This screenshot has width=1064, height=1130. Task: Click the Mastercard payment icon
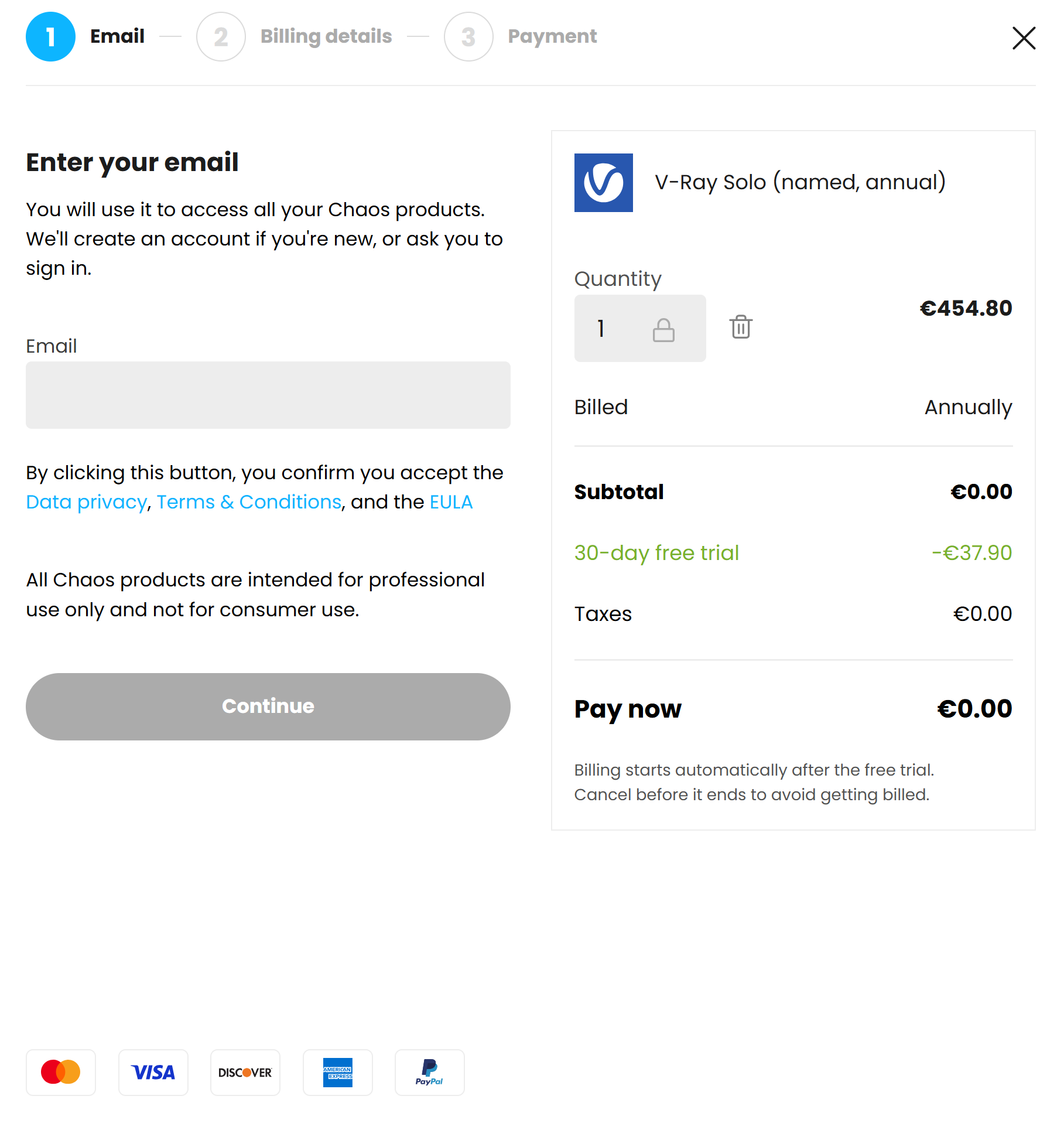(61, 1073)
